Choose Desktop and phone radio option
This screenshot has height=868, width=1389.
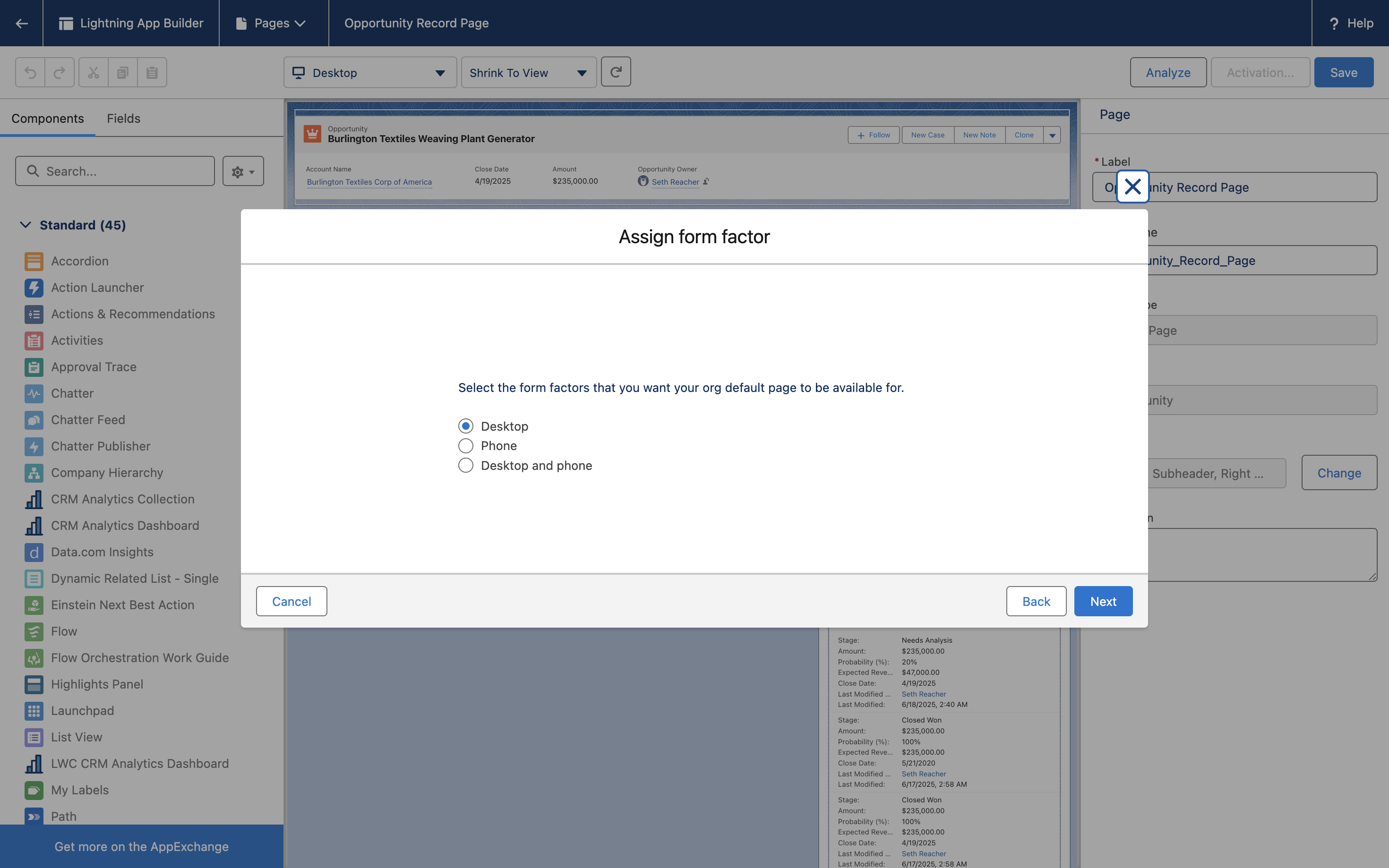click(466, 466)
